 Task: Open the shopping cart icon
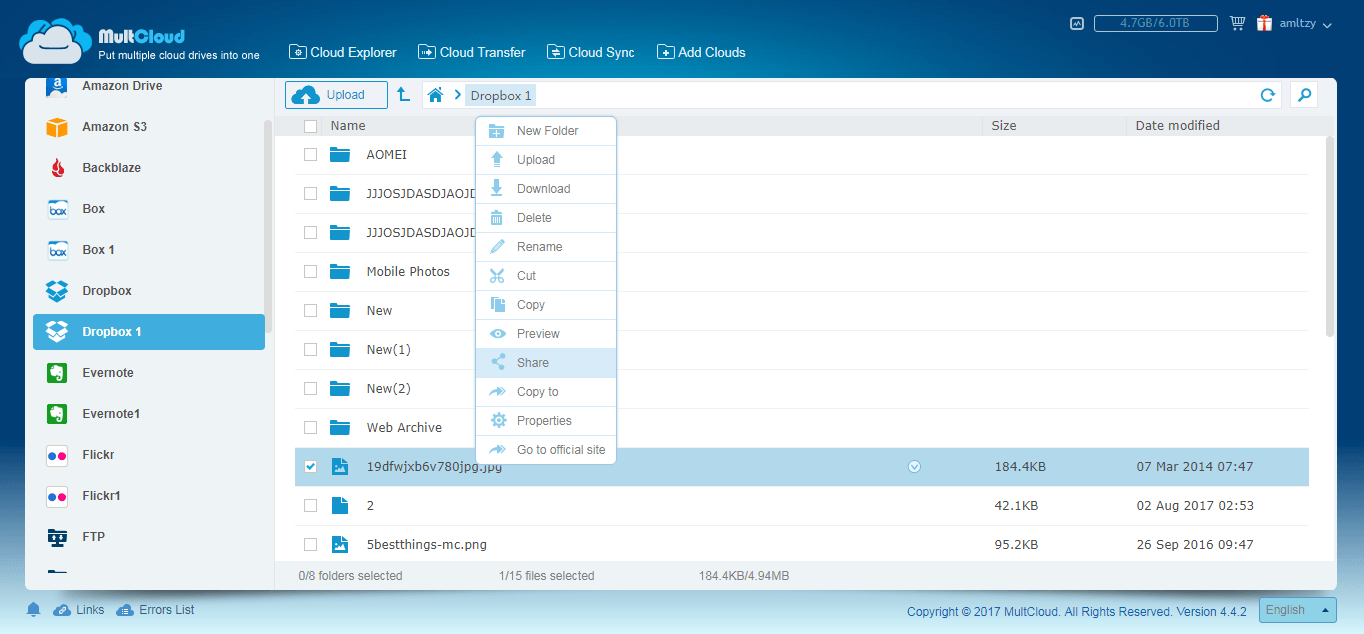click(x=1237, y=23)
